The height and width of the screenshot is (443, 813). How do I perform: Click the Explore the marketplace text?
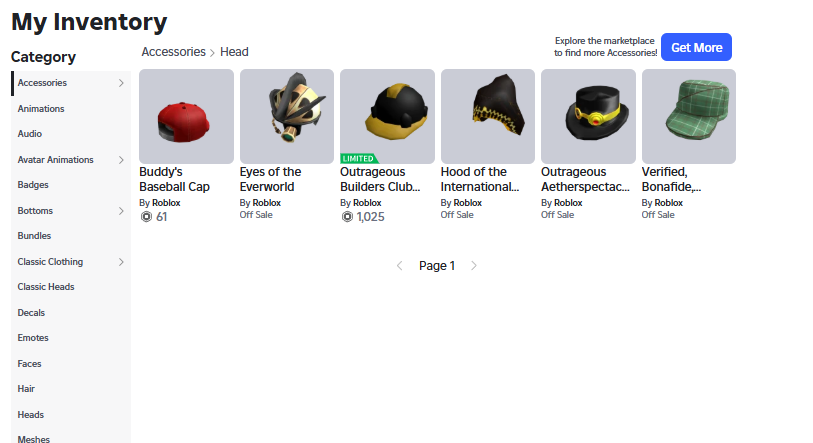click(605, 47)
